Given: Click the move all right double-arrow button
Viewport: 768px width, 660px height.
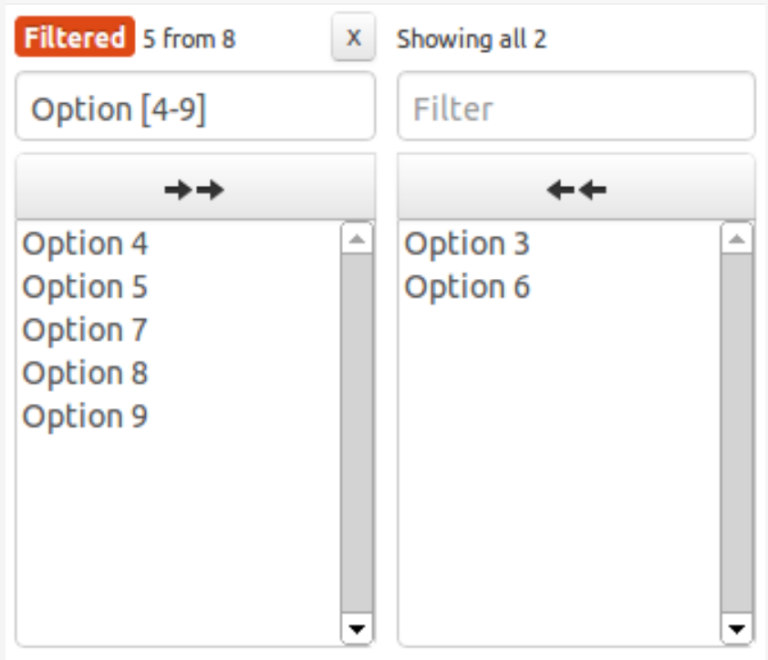Looking at the screenshot, I should pyautogui.click(x=195, y=187).
